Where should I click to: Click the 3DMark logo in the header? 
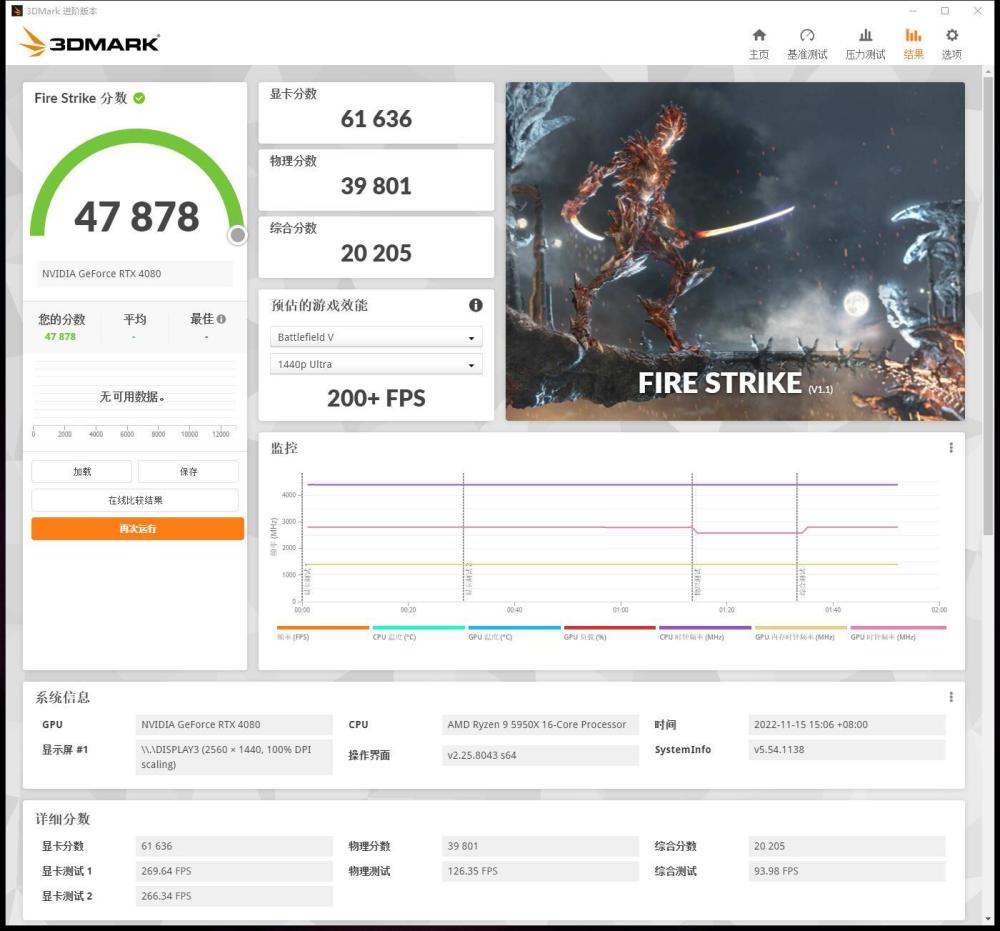coord(90,43)
